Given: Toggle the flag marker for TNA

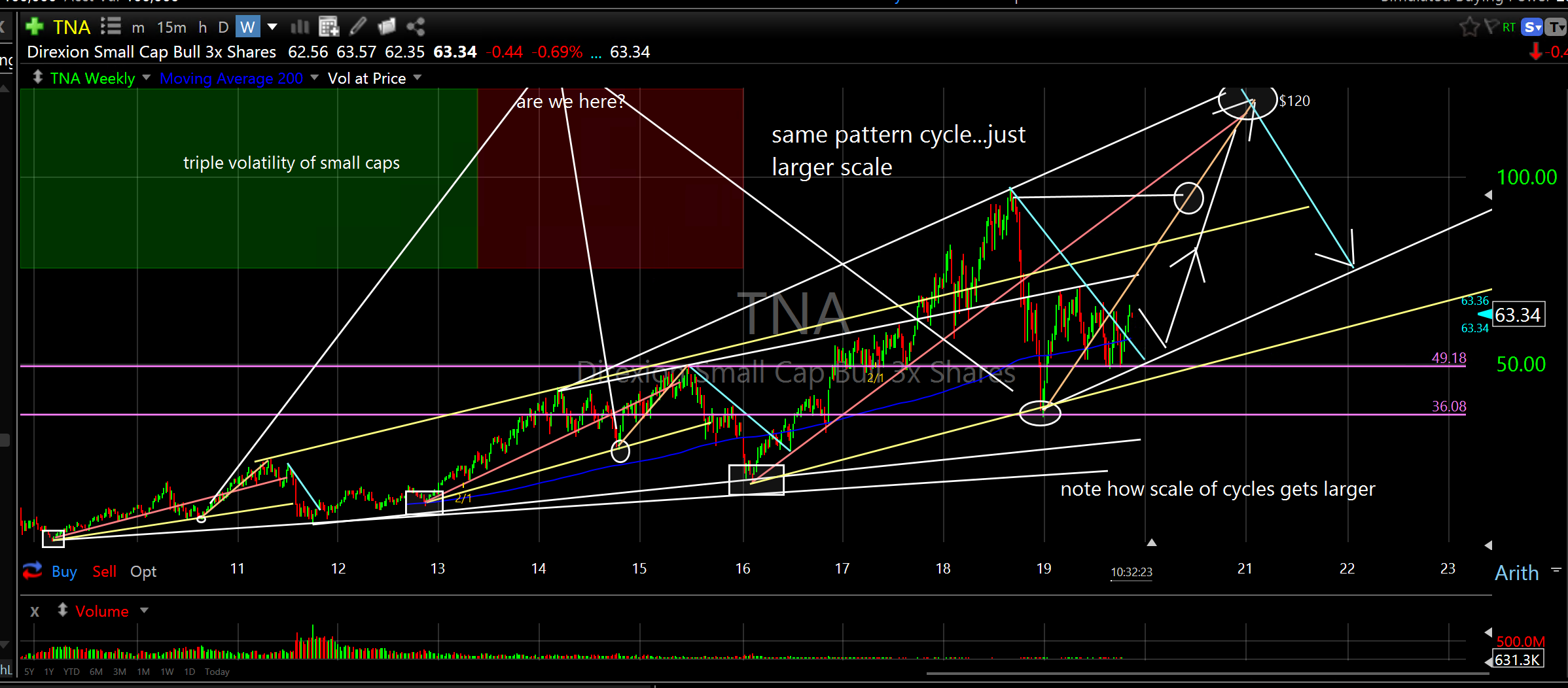Looking at the screenshot, I should tap(1491, 27).
